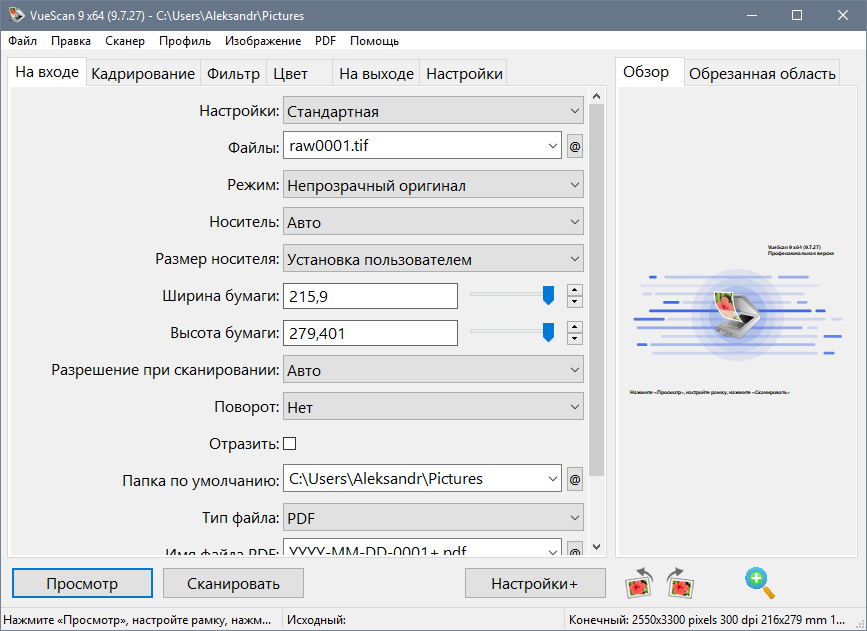Click the zoom in magnifier icon
867x631 pixels.
tap(759, 582)
